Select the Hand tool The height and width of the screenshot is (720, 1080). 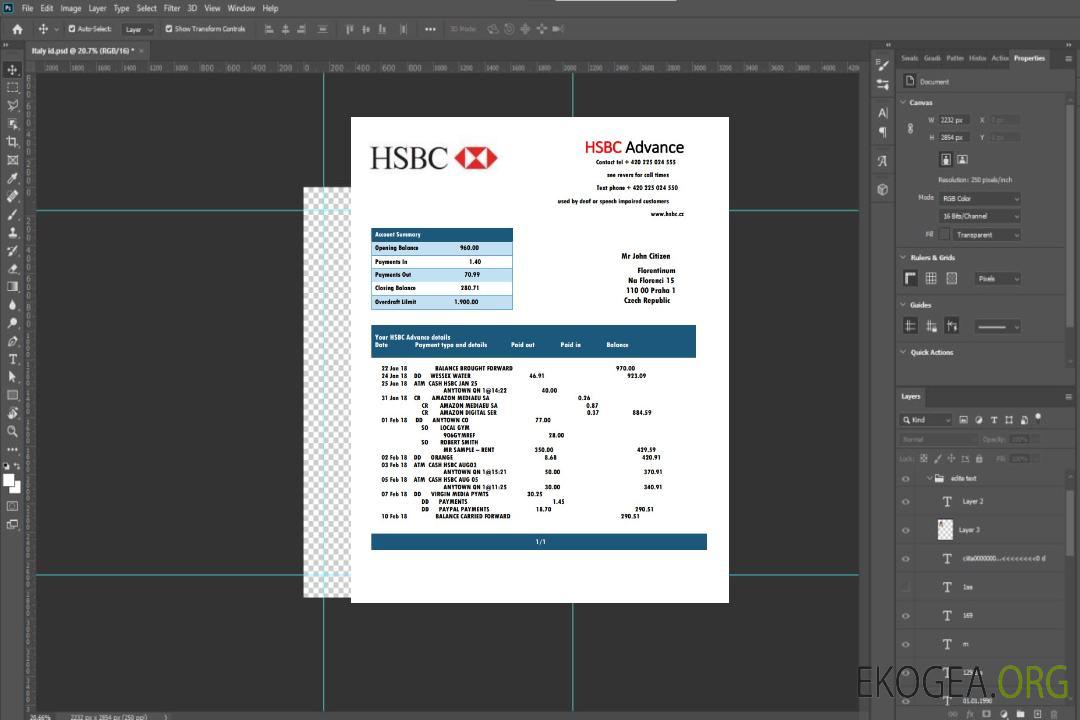pyautogui.click(x=12, y=413)
